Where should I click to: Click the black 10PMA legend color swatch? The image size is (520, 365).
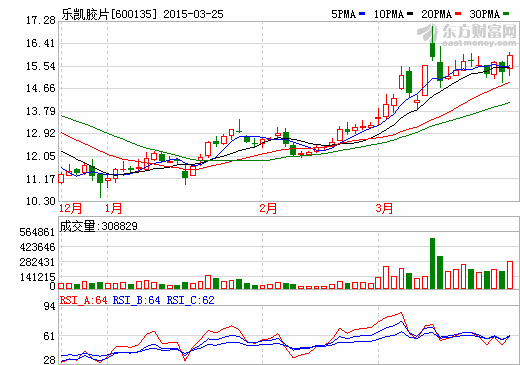[410, 14]
